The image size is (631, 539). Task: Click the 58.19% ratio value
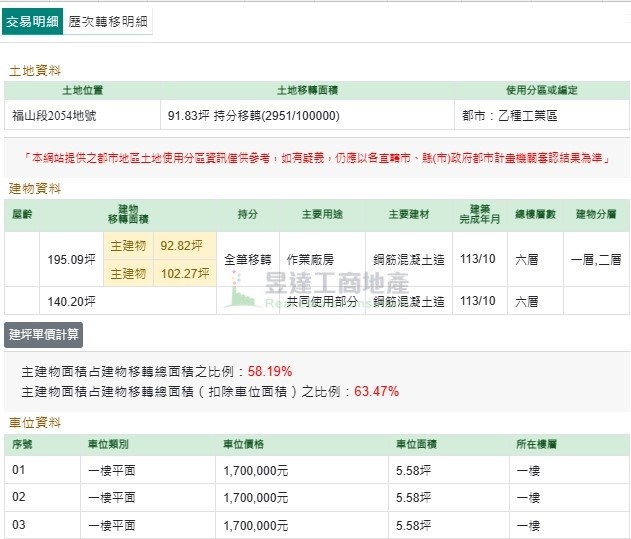(x=269, y=371)
